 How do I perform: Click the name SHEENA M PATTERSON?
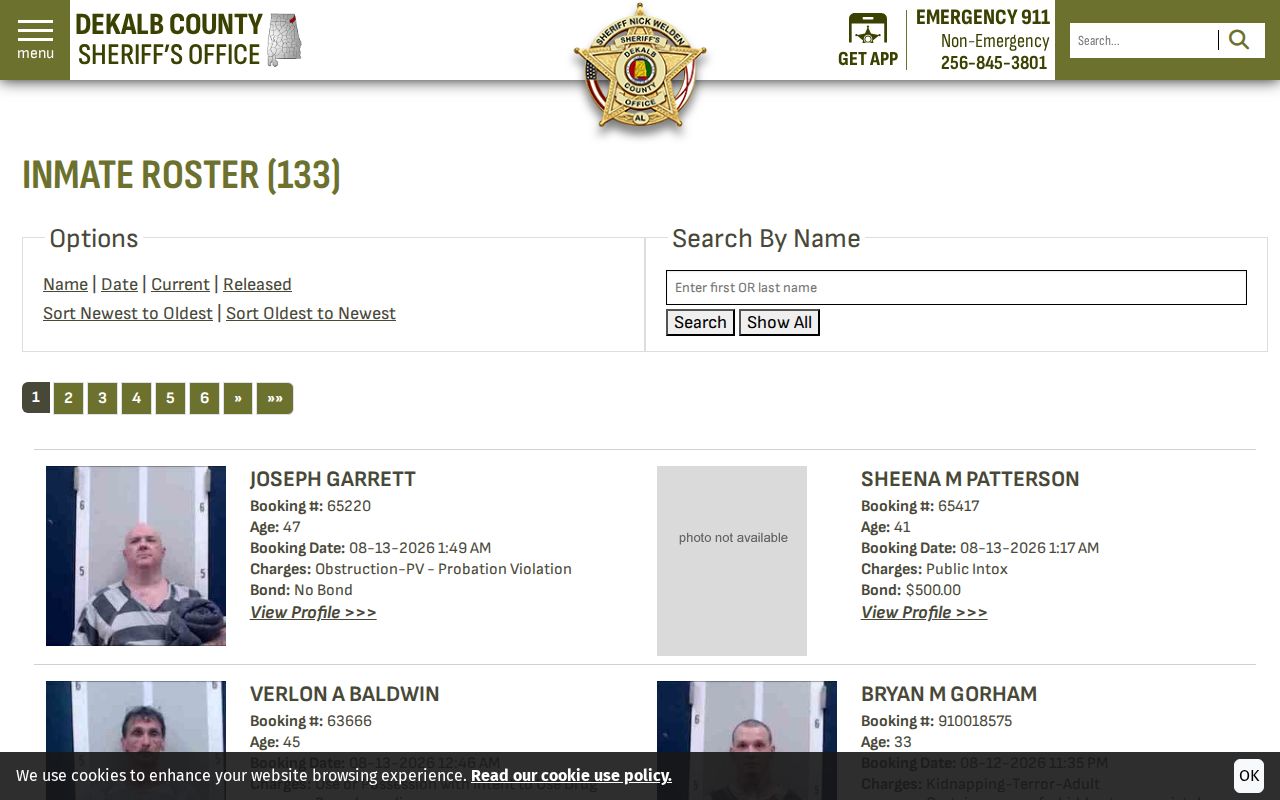tap(970, 479)
